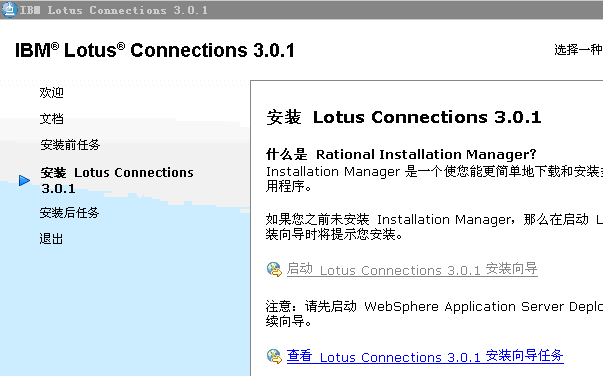Click the large IBM Lotus Connections 3.0.1 banner title

(x=155, y=50)
